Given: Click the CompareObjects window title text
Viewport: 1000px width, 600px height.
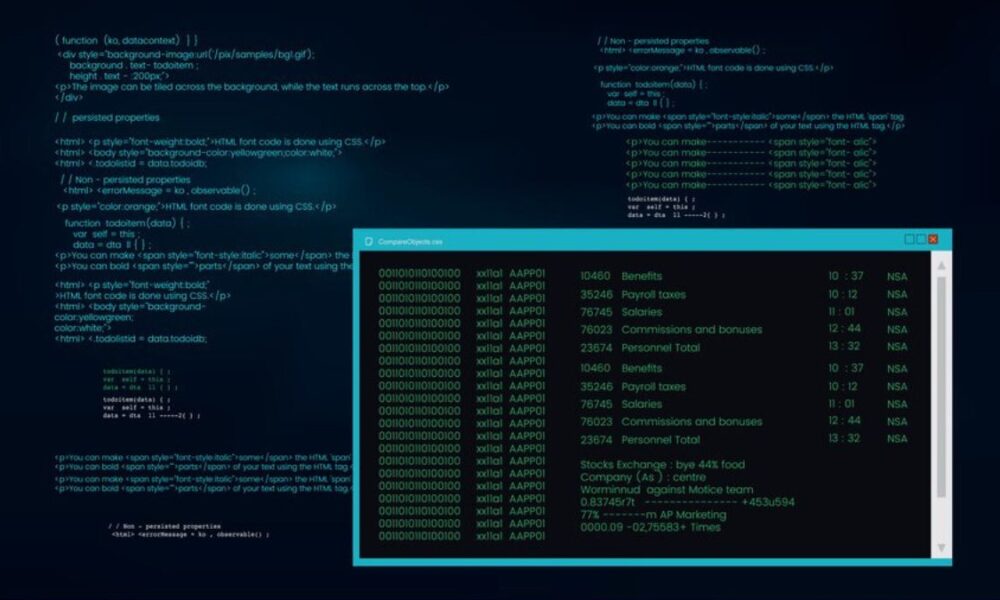Looking at the screenshot, I should [410, 242].
